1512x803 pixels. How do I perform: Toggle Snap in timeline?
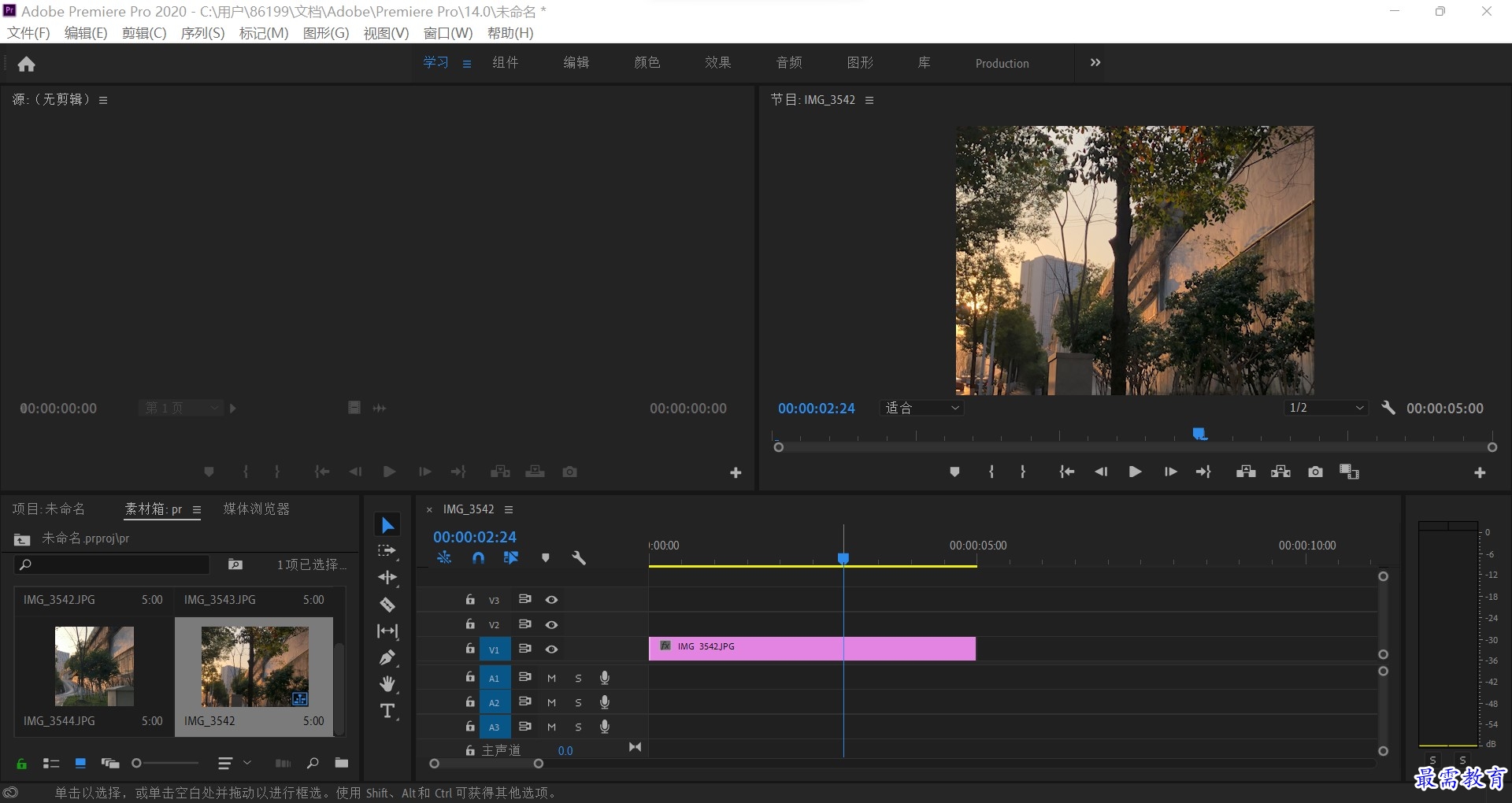[x=478, y=558]
